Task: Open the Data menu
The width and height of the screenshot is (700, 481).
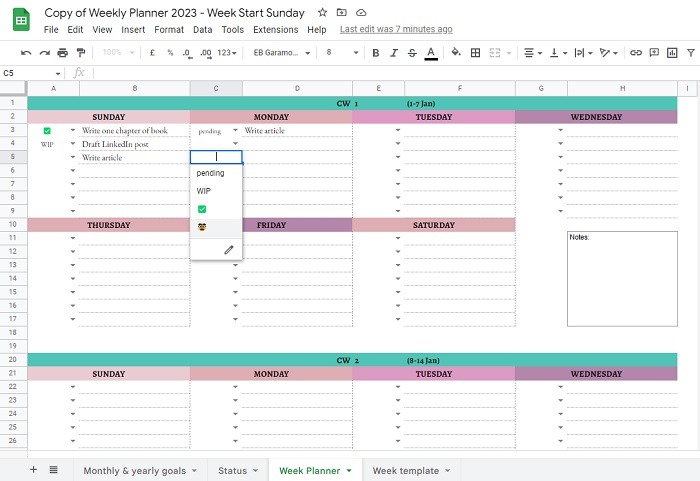Action: 202,29
